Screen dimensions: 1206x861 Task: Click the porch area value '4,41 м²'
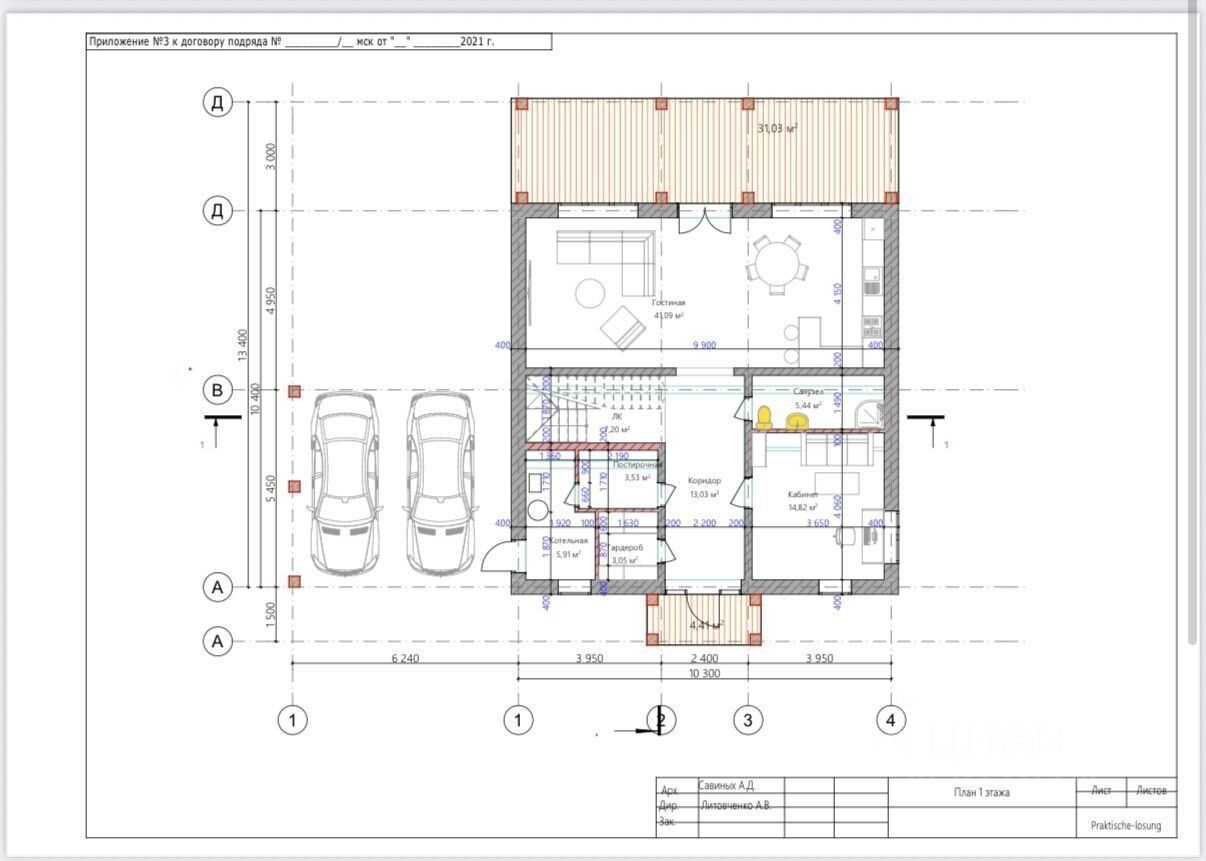pyautogui.click(x=705, y=625)
